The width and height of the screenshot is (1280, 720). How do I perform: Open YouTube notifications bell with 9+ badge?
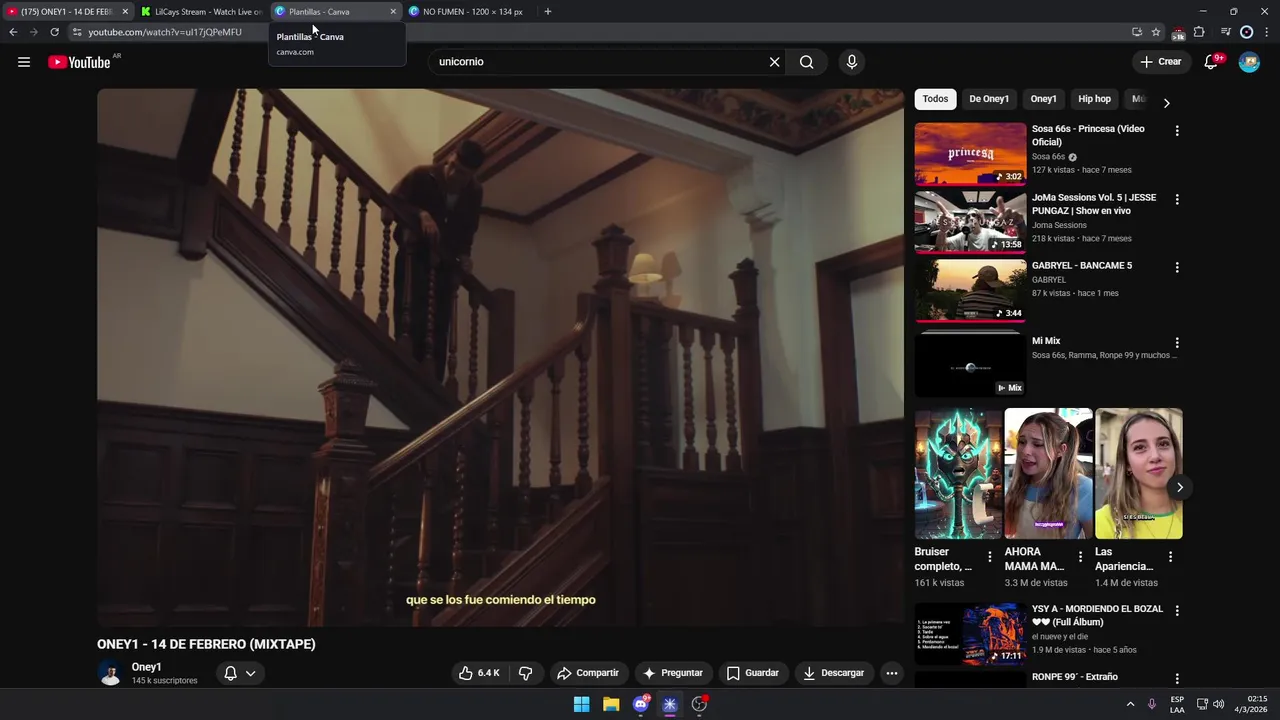[x=1212, y=62]
